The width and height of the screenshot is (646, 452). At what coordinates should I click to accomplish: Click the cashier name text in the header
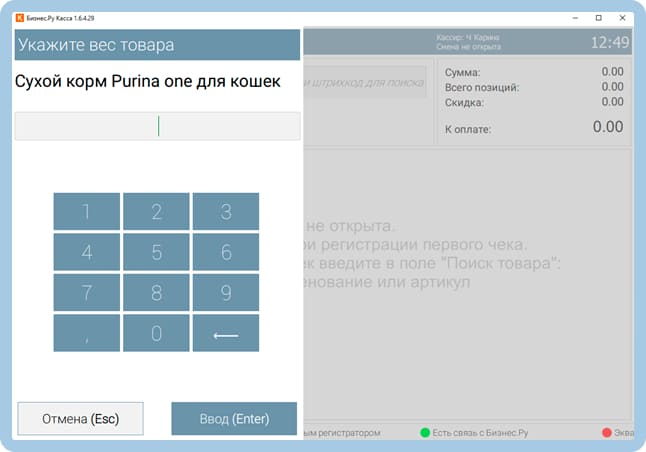(x=468, y=37)
